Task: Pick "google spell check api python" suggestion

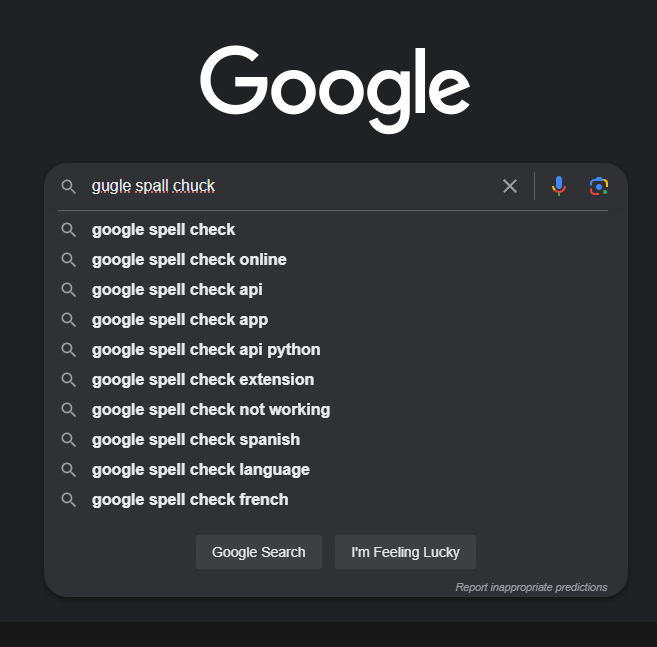Action: click(206, 350)
